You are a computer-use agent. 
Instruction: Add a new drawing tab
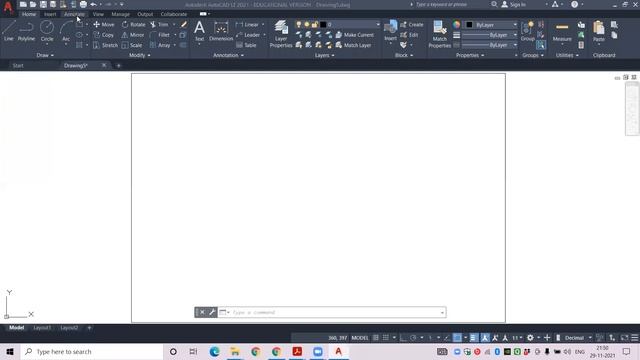coord(119,66)
